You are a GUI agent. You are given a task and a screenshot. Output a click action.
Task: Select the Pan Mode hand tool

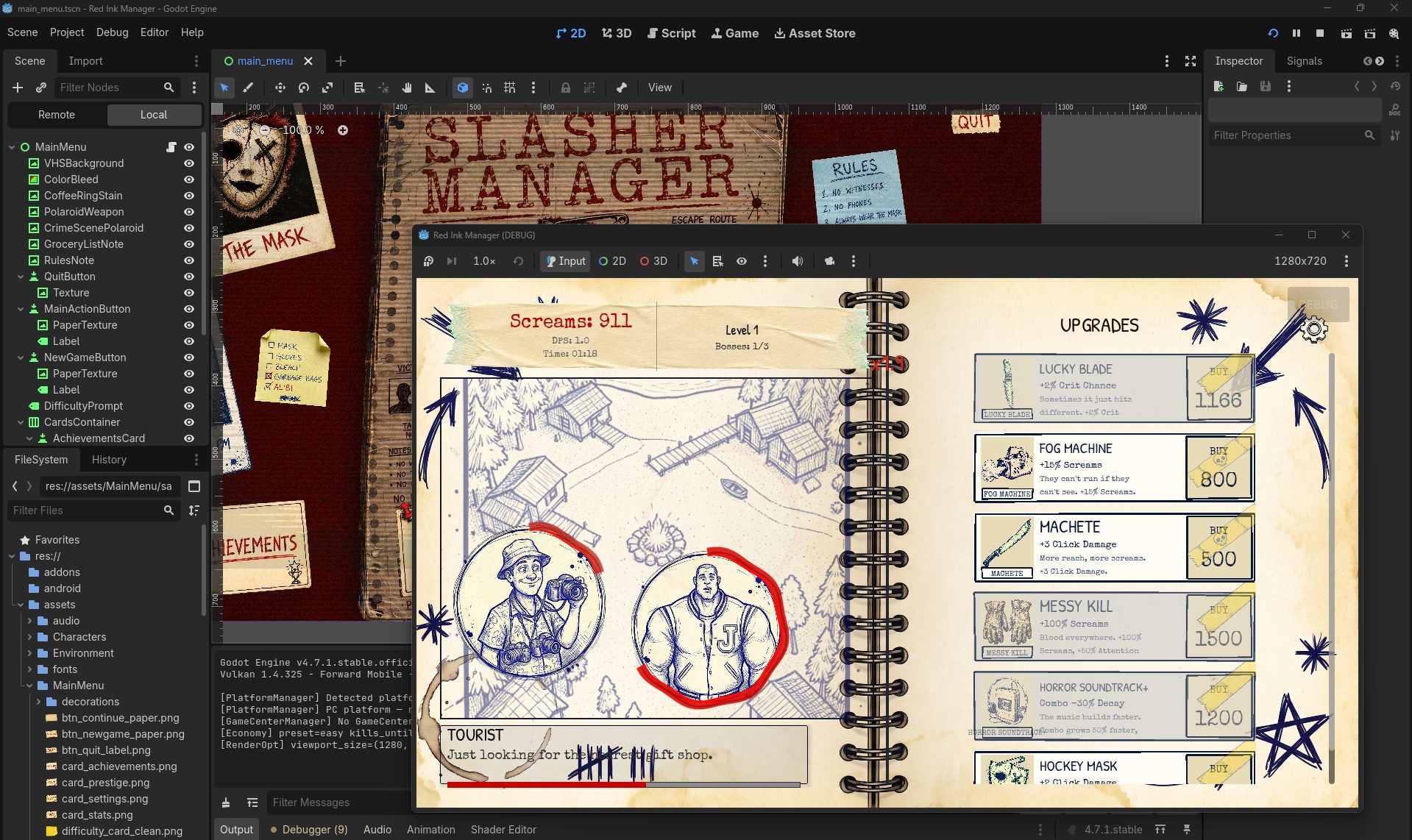tap(407, 88)
